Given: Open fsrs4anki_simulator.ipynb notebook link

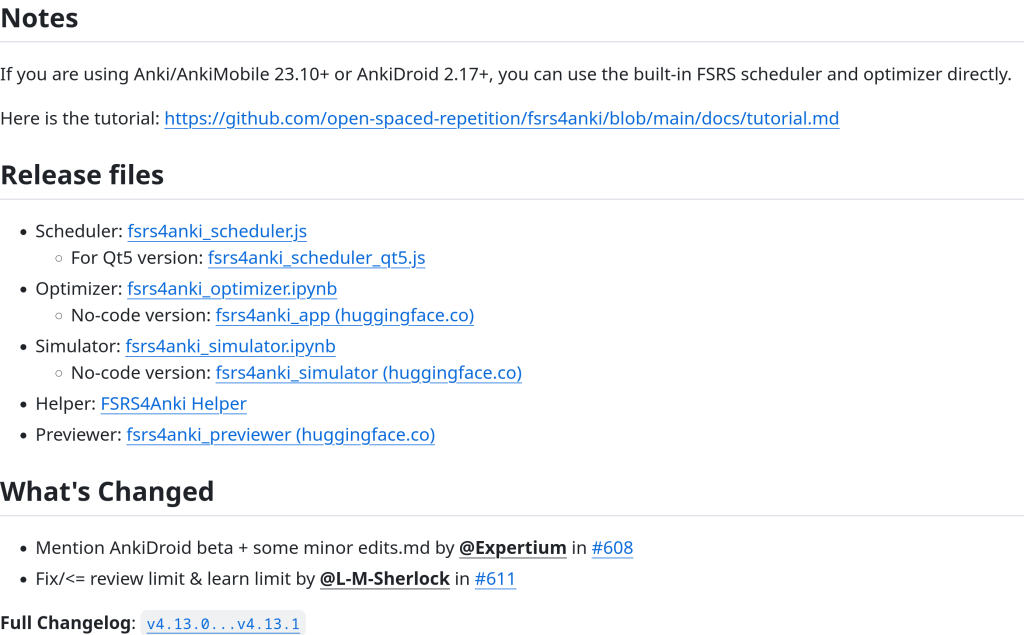Looking at the screenshot, I should coord(230,347).
